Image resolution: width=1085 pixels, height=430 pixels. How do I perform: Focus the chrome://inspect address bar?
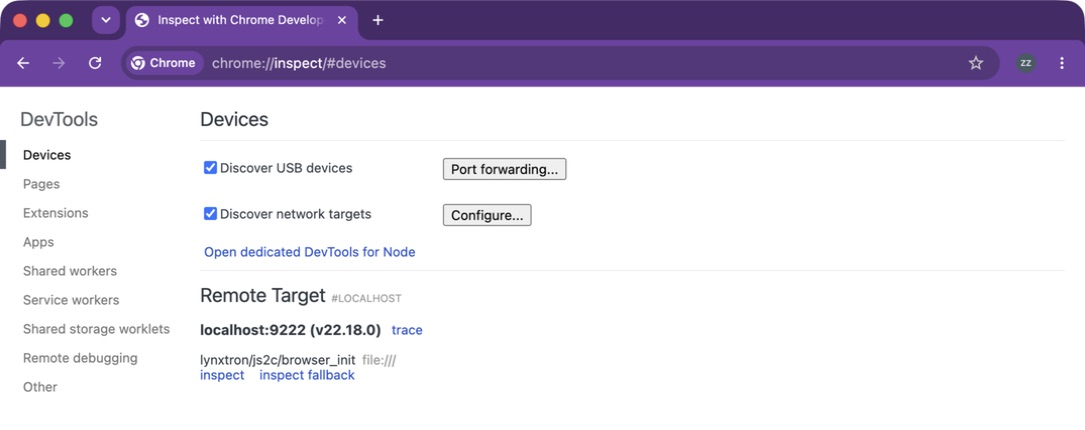pyautogui.click(x=560, y=63)
